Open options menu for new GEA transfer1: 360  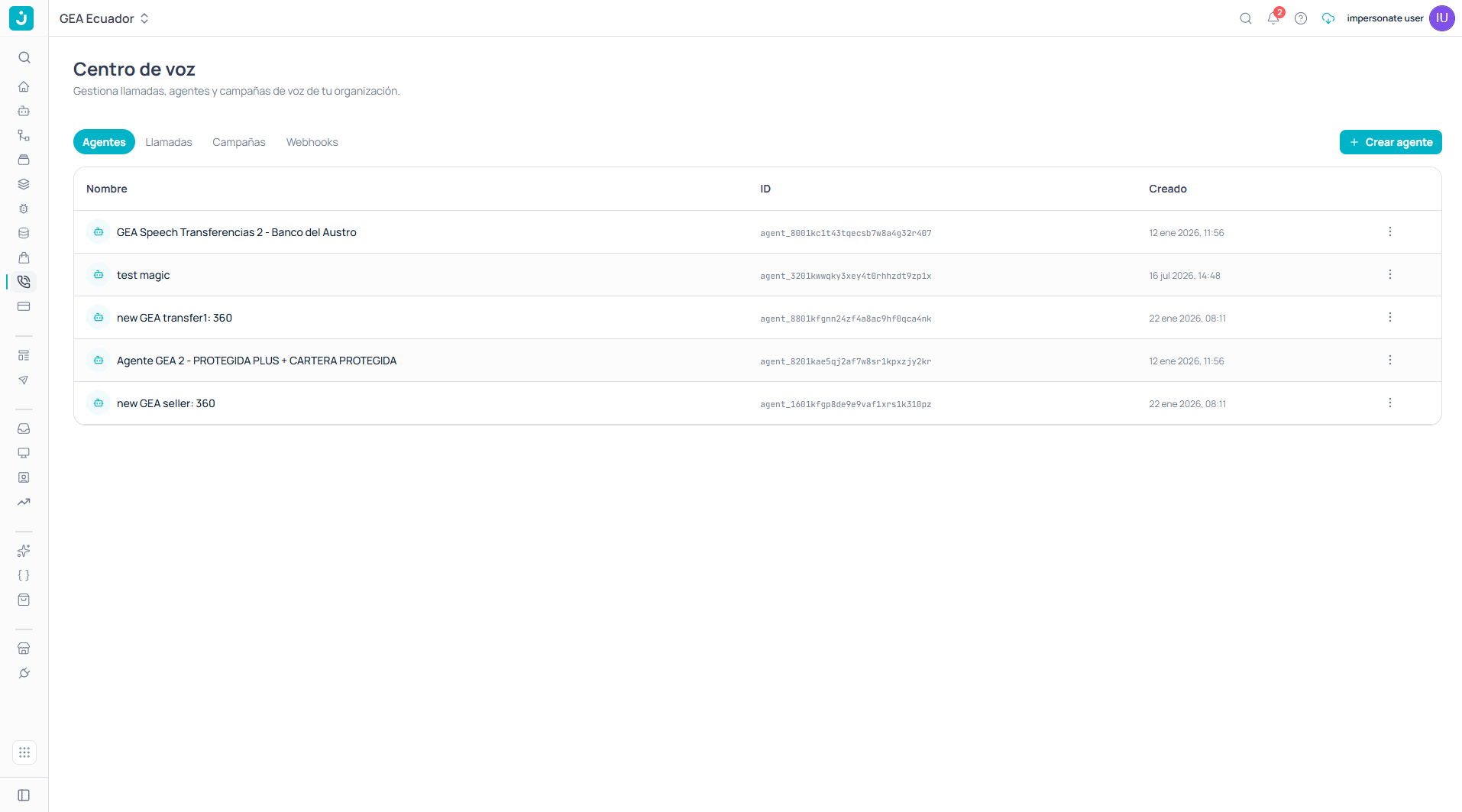click(1390, 317)
